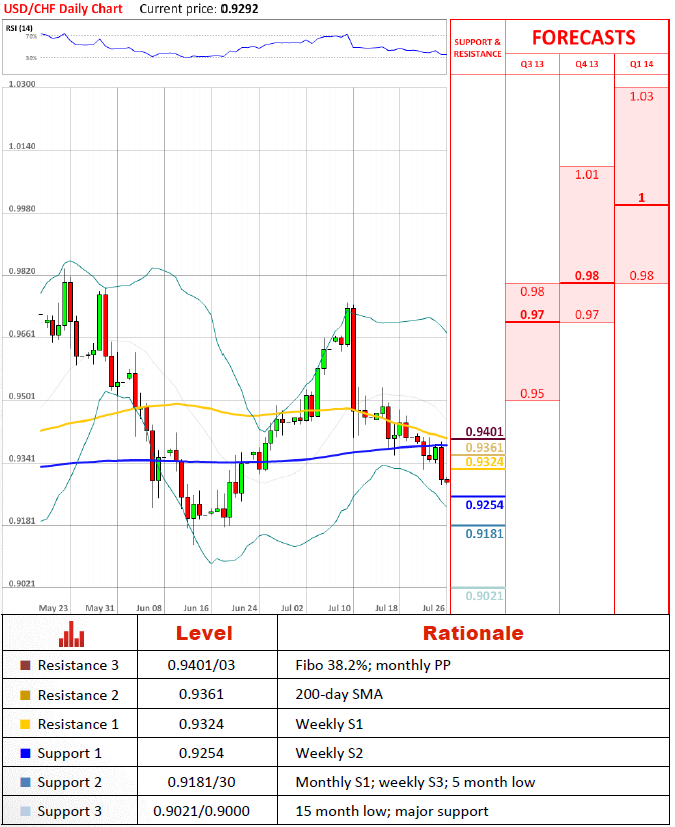This screenshot has height=827, width=675.
Task: Click the Support 1 blue color swatch
Action: 25,753
